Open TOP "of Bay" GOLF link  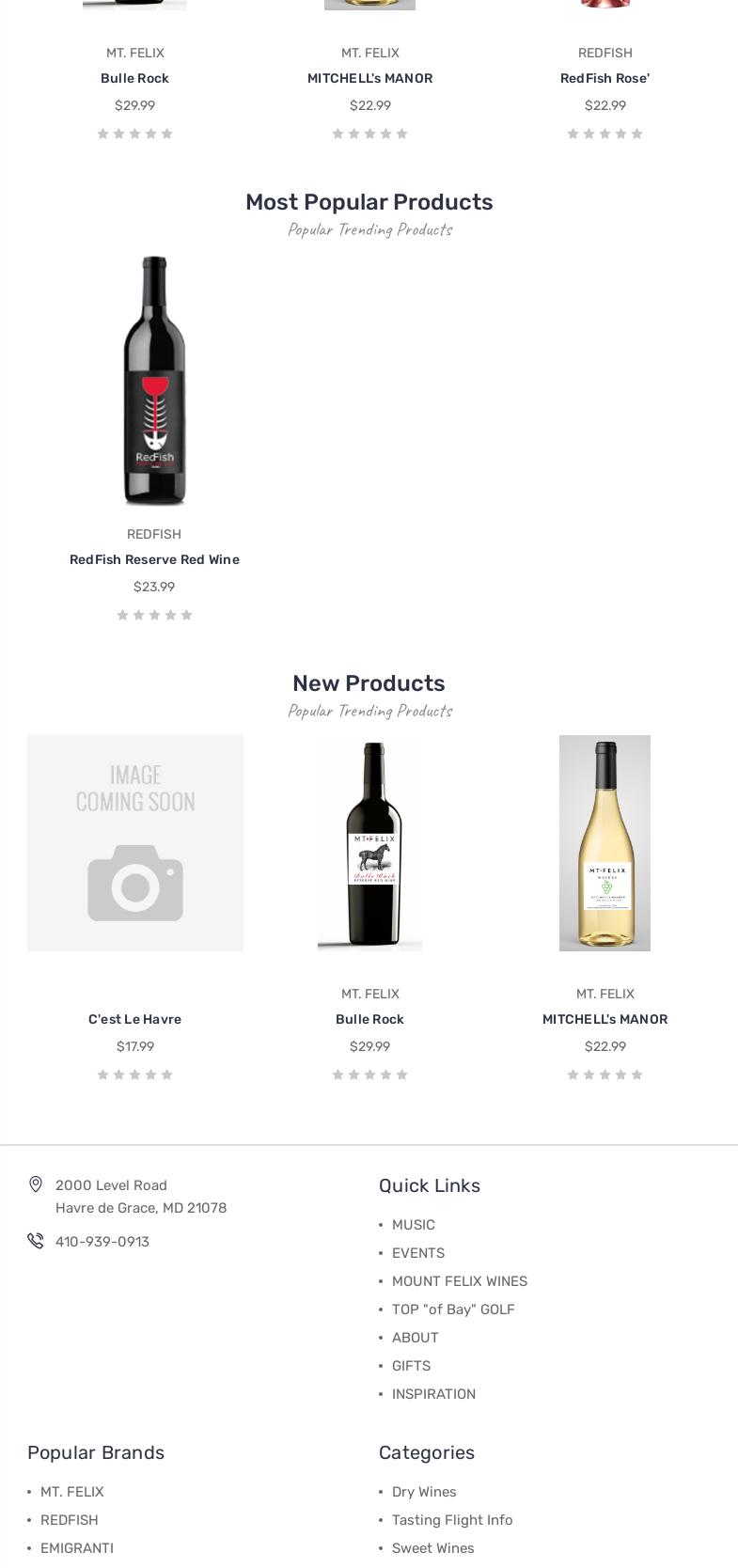click(x=453, y=1309)
